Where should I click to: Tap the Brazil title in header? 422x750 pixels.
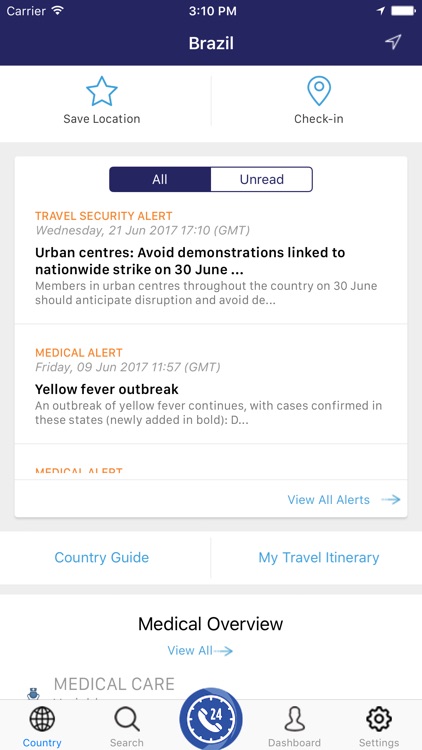tap(211, 43)
